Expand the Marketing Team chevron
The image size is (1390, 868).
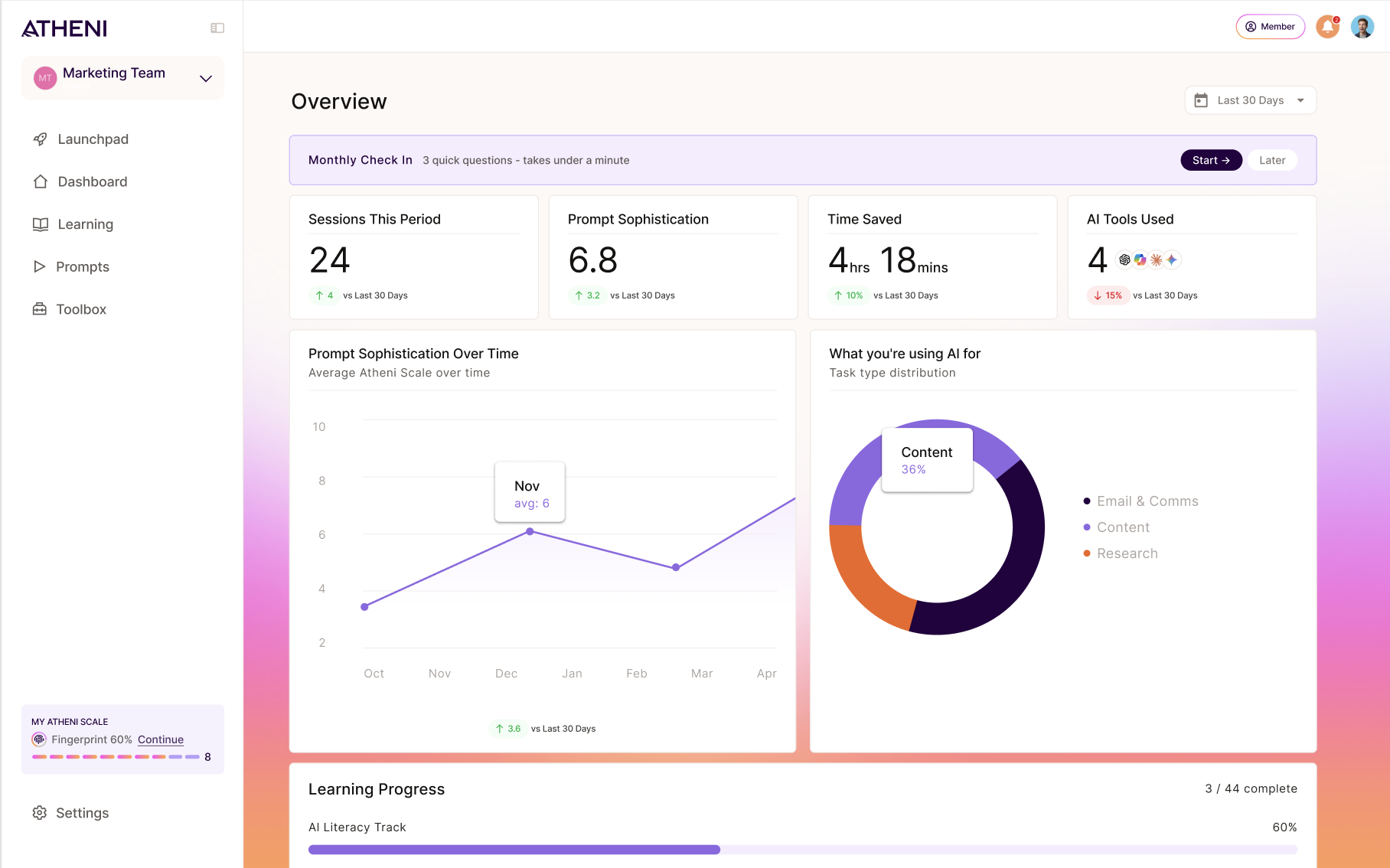click(205, 78)
